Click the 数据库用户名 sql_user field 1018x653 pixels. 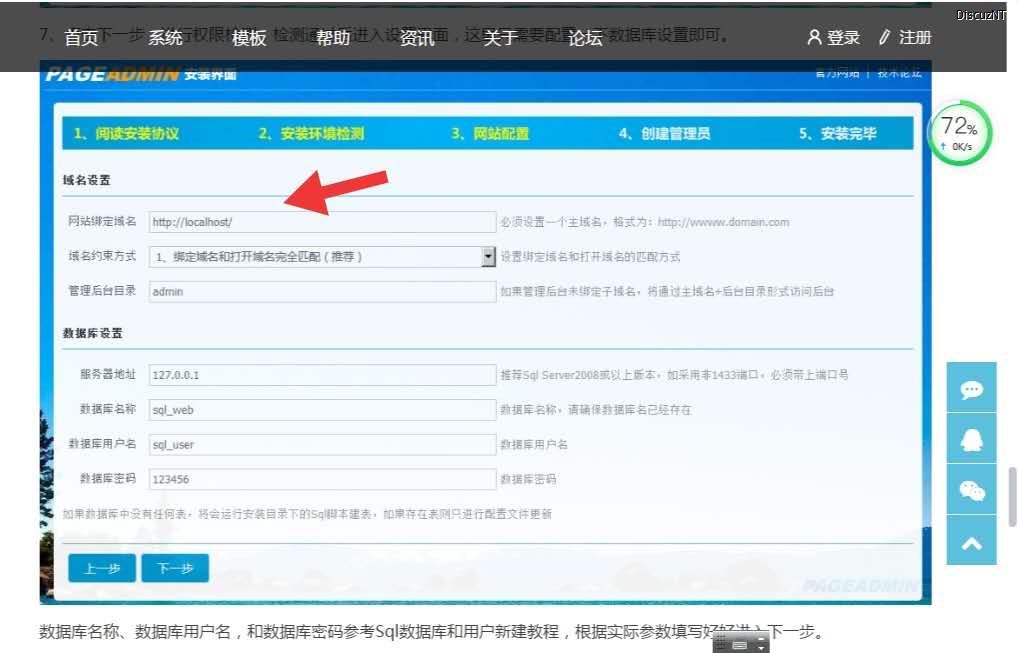click(322, 445)
